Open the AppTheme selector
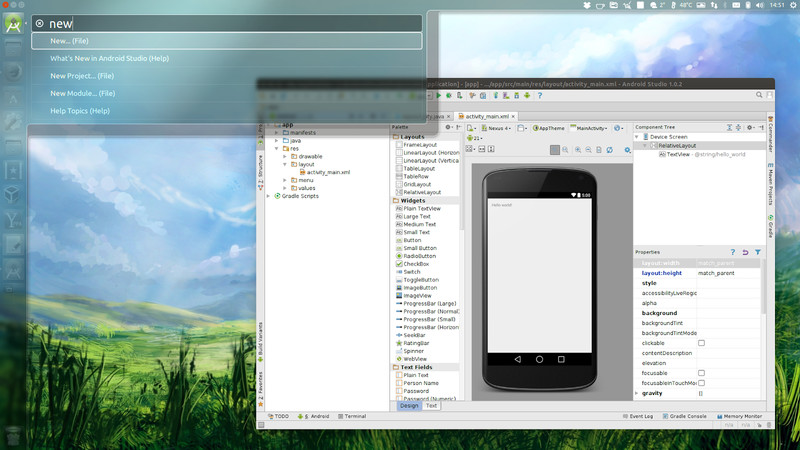 point(548,128)
